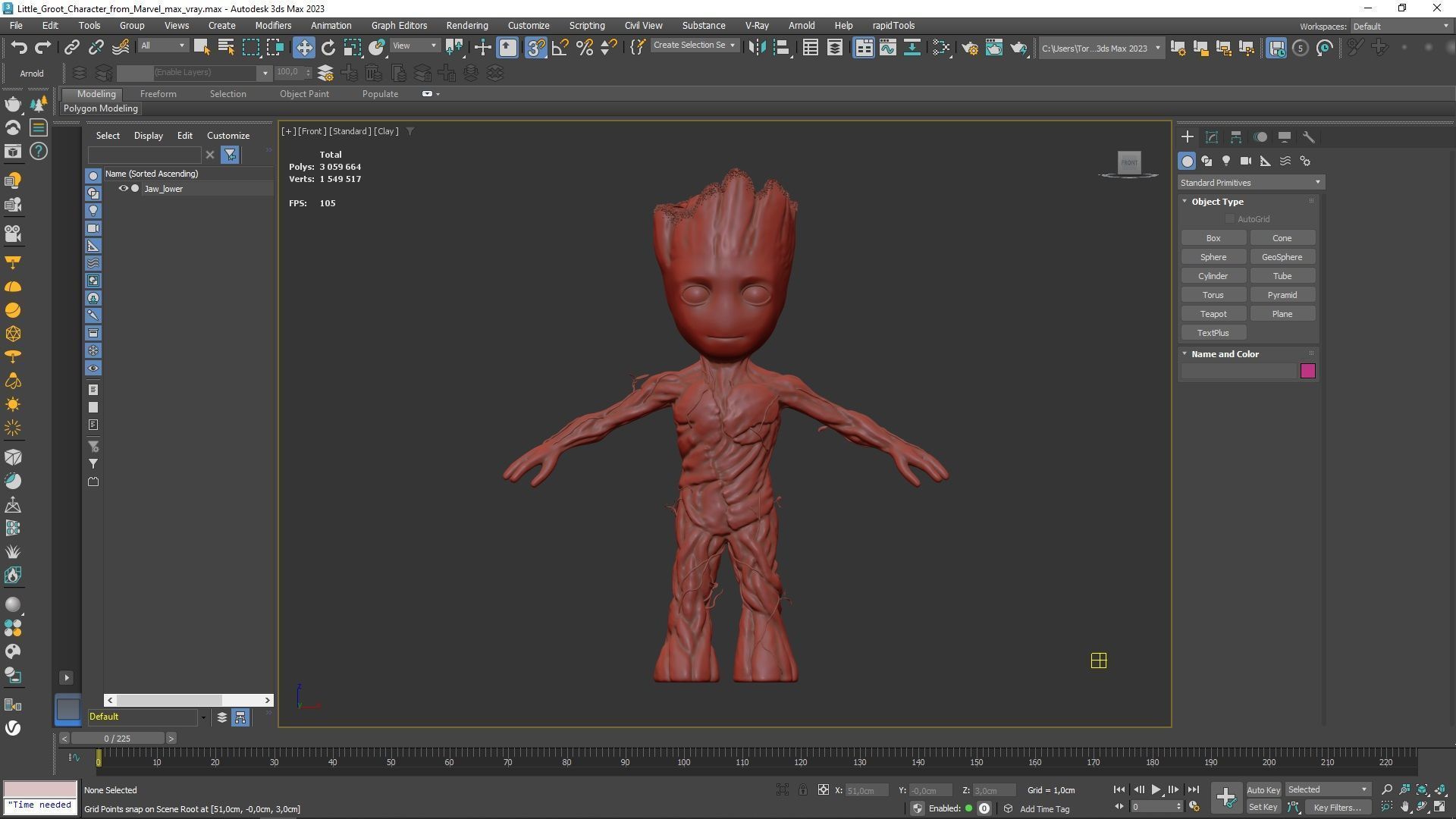Open the Render Setup teapot icon
Screen dimensions: 1456x819
coord(969,48)
